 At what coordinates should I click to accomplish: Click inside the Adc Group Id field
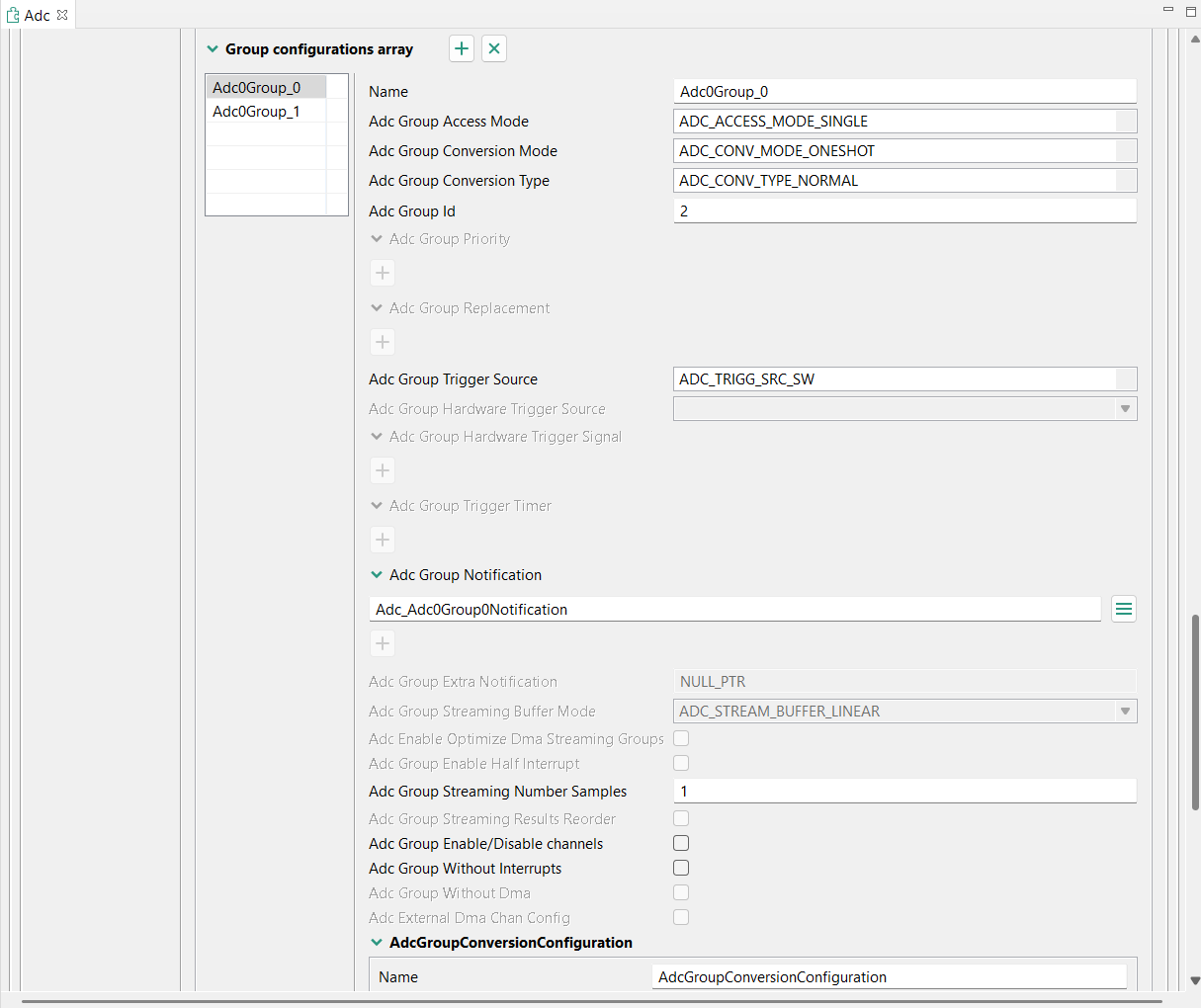pyautogui.click(x=904, y=210)
